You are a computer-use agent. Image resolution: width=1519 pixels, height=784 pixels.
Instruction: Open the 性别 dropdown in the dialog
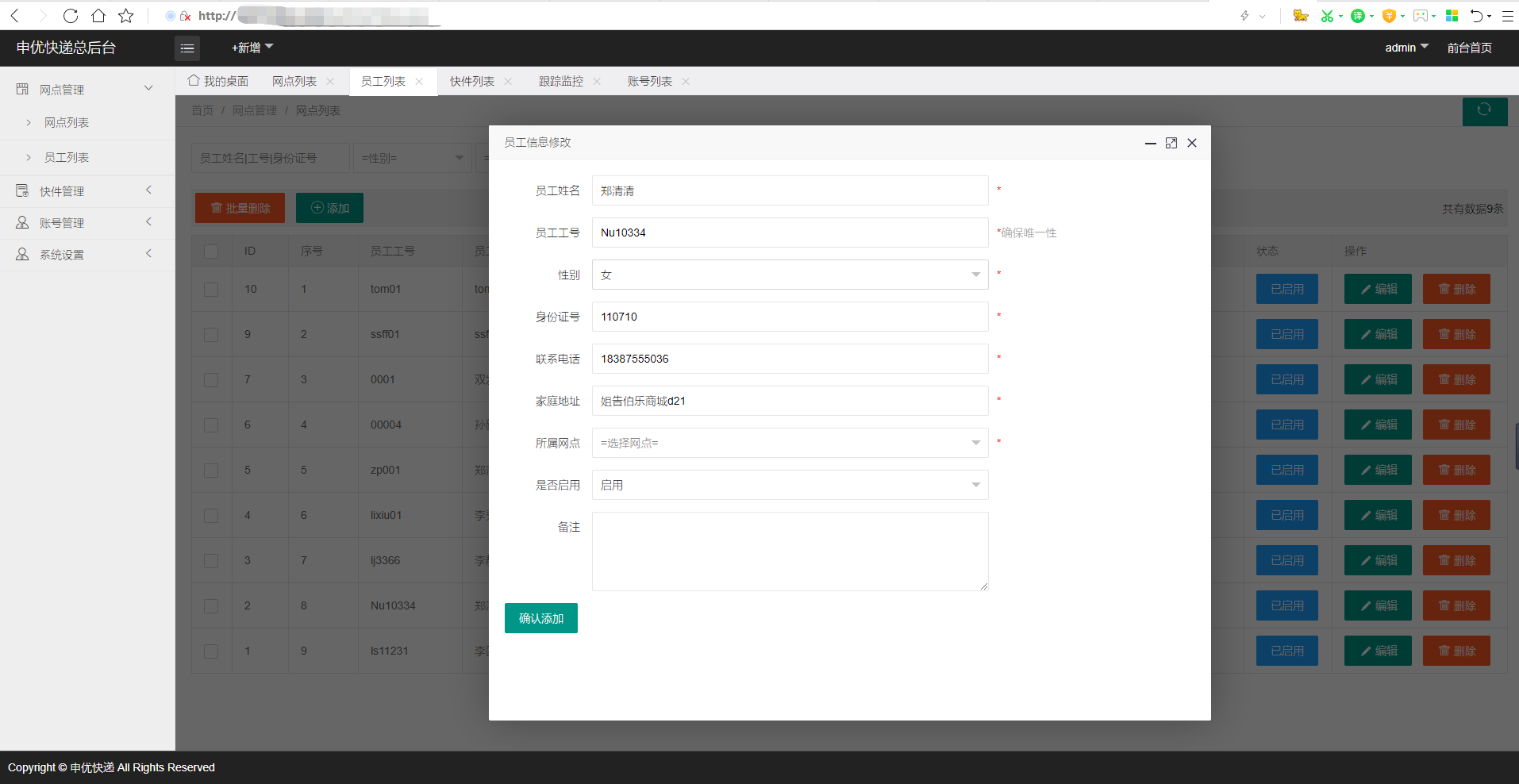point(790,275)
